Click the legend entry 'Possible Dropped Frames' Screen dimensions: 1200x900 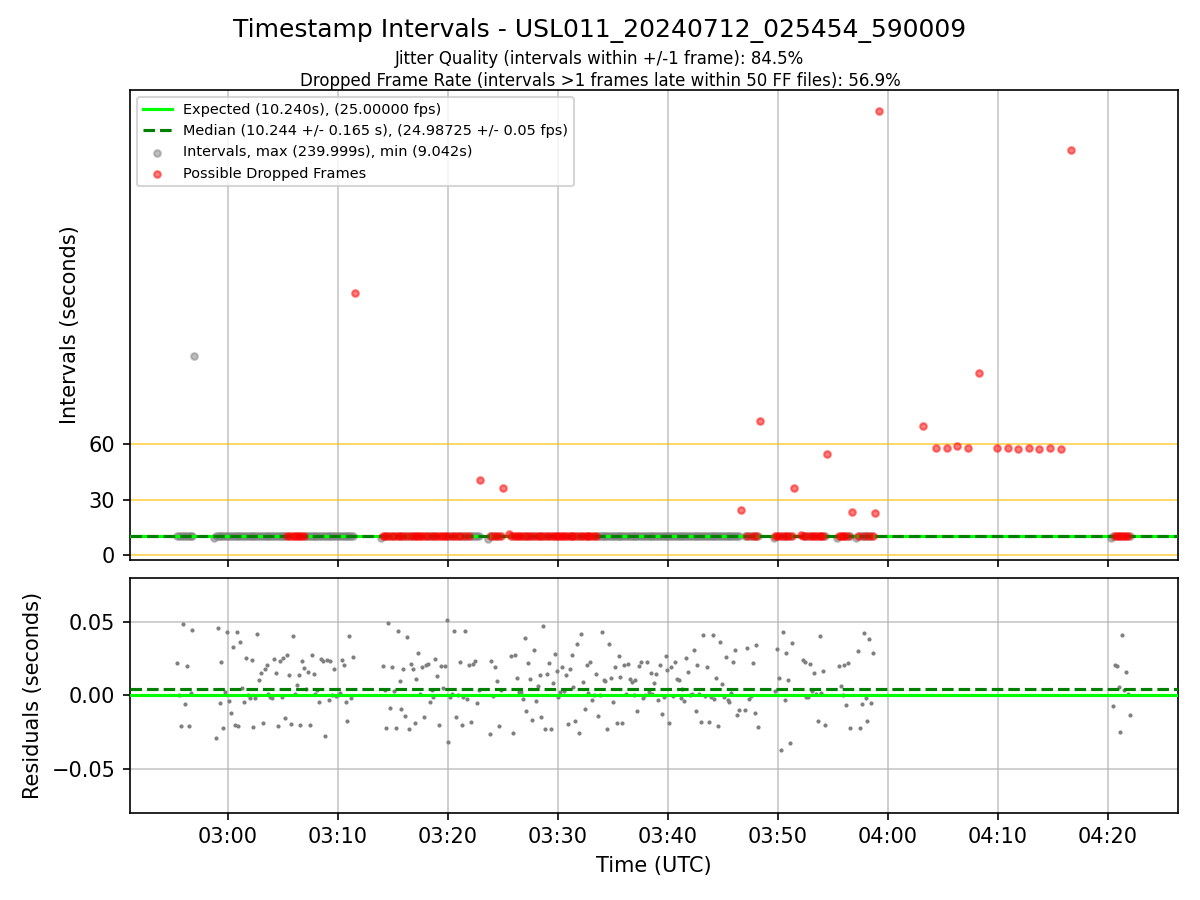tap(274, 173)
